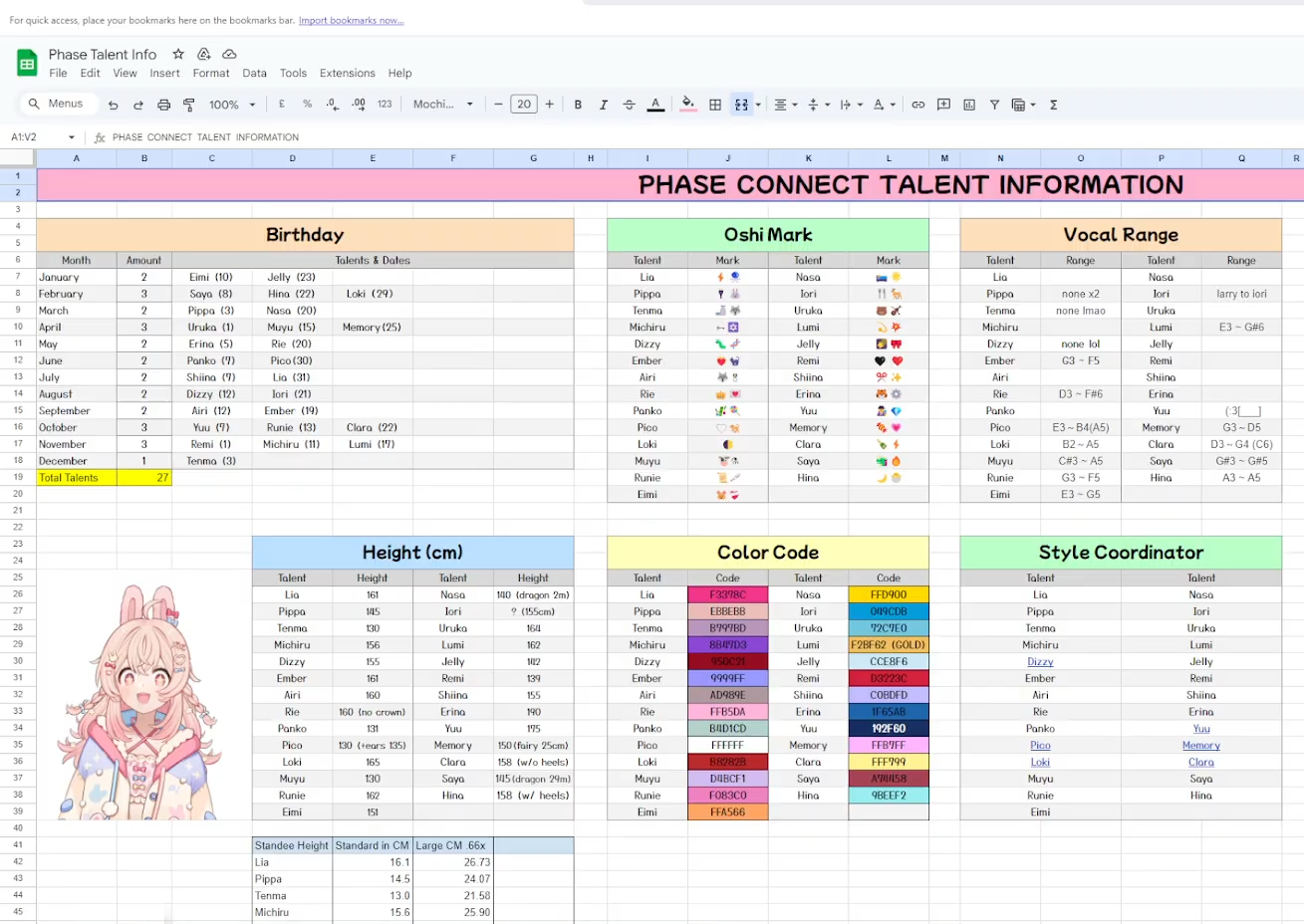The height and width of the screenshot is (924, 1304).
Task: Open the Dizzy style coordinator link
Action: (1040, 661)
